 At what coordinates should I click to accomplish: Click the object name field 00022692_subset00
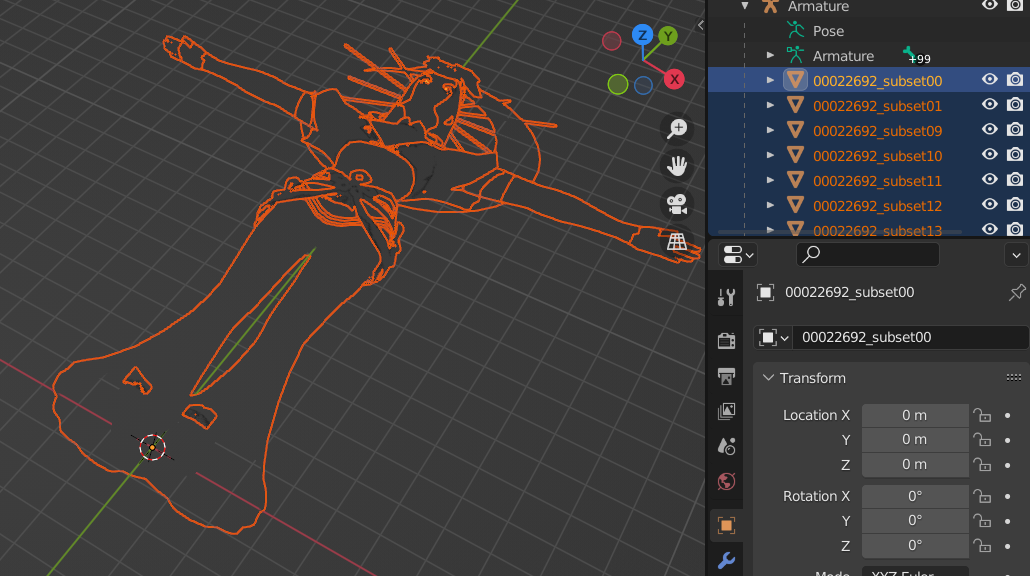[x=910, y=338]
